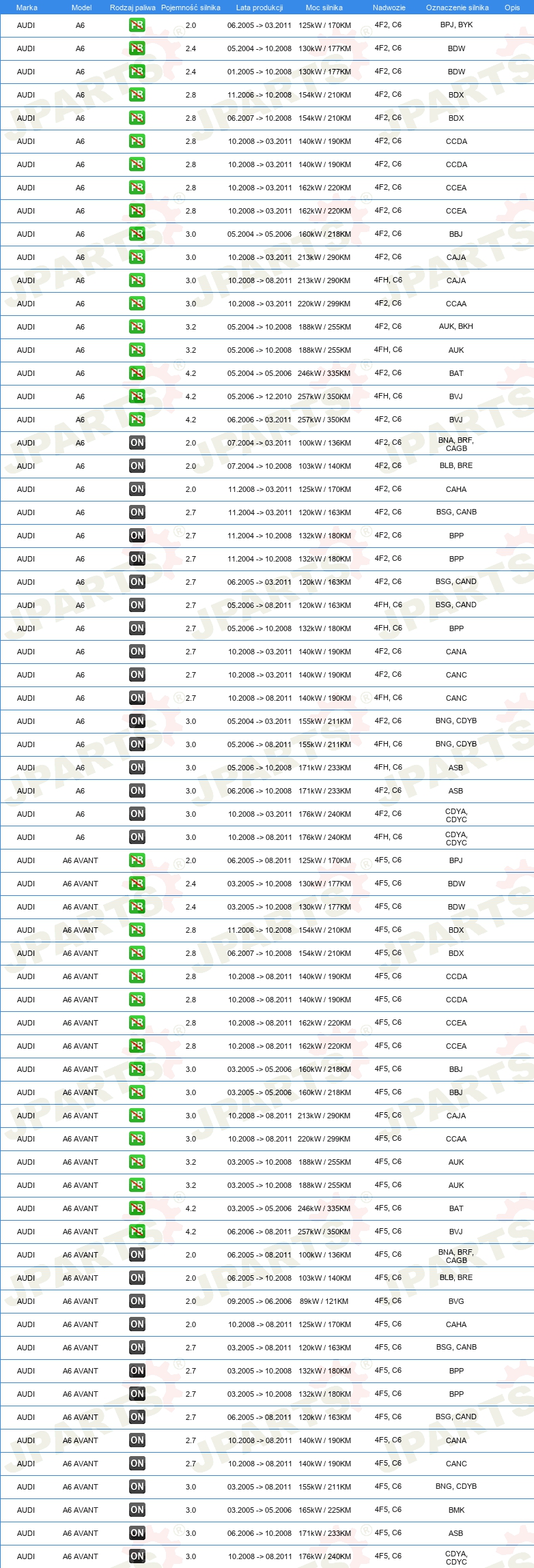Select engine code 'BPJ, BYK'

point(456,25)
